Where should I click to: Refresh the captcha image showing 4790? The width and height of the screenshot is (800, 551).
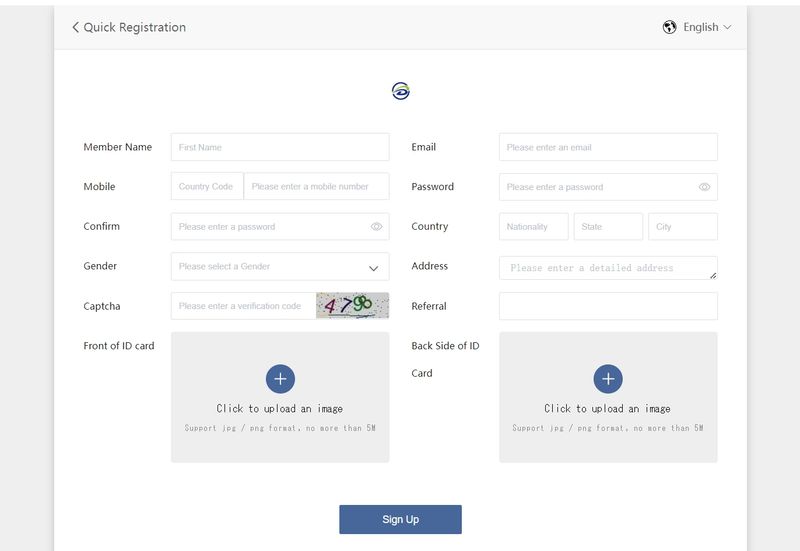[352, 306]
